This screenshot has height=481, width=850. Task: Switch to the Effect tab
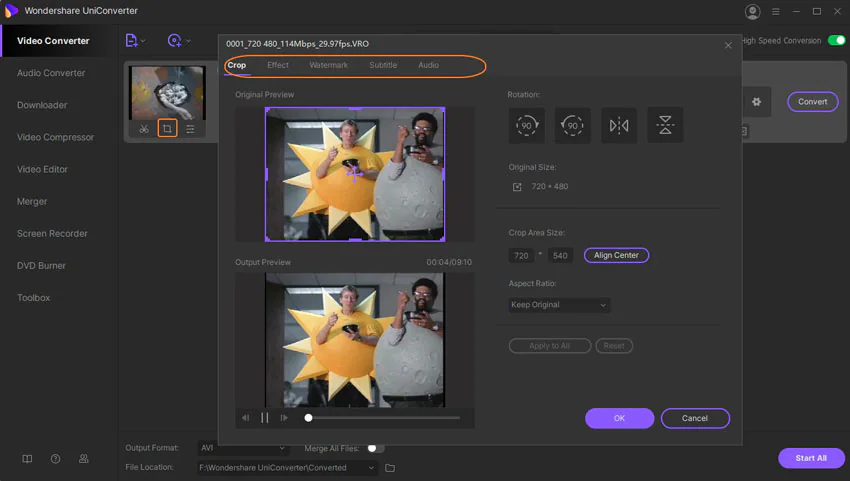[278, 65]
